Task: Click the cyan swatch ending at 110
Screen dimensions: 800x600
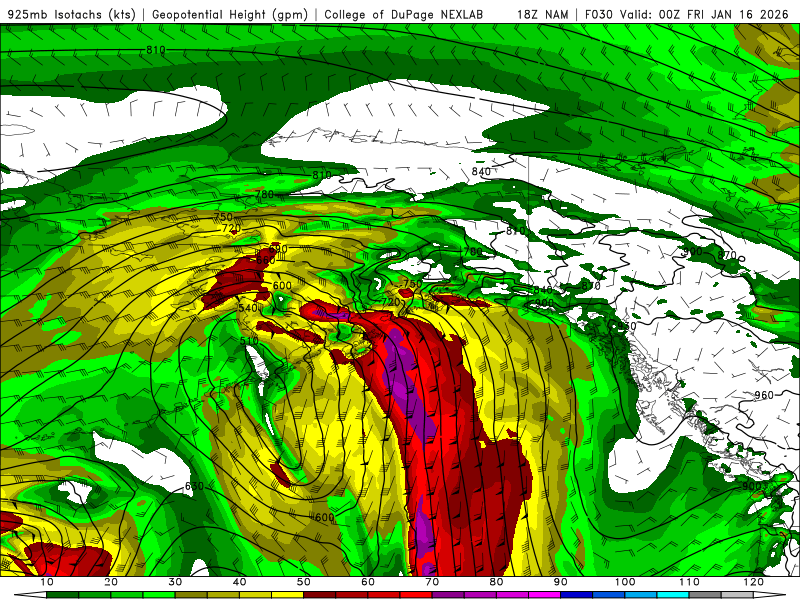Action: point(673,595)
